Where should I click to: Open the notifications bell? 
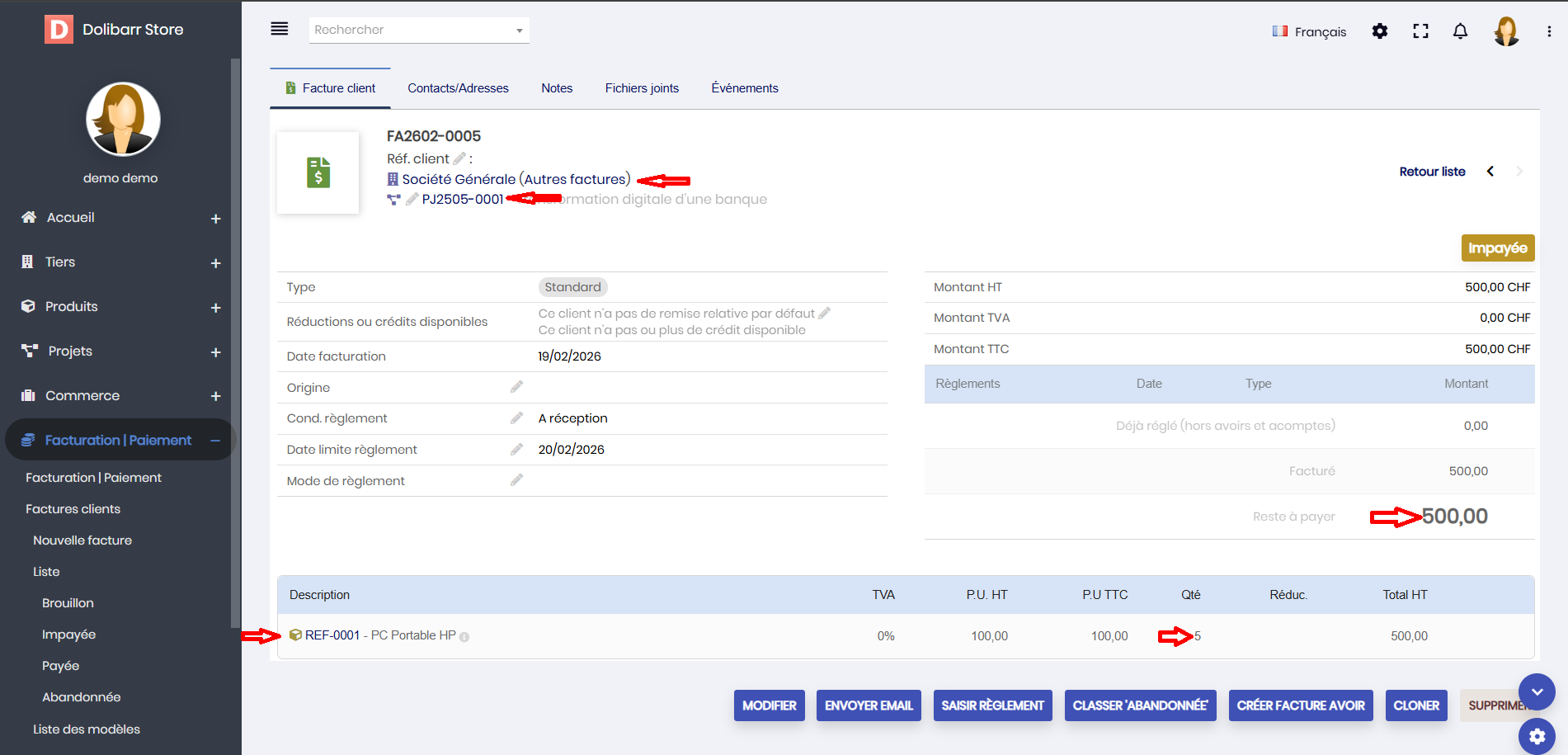click(1460, 31)
